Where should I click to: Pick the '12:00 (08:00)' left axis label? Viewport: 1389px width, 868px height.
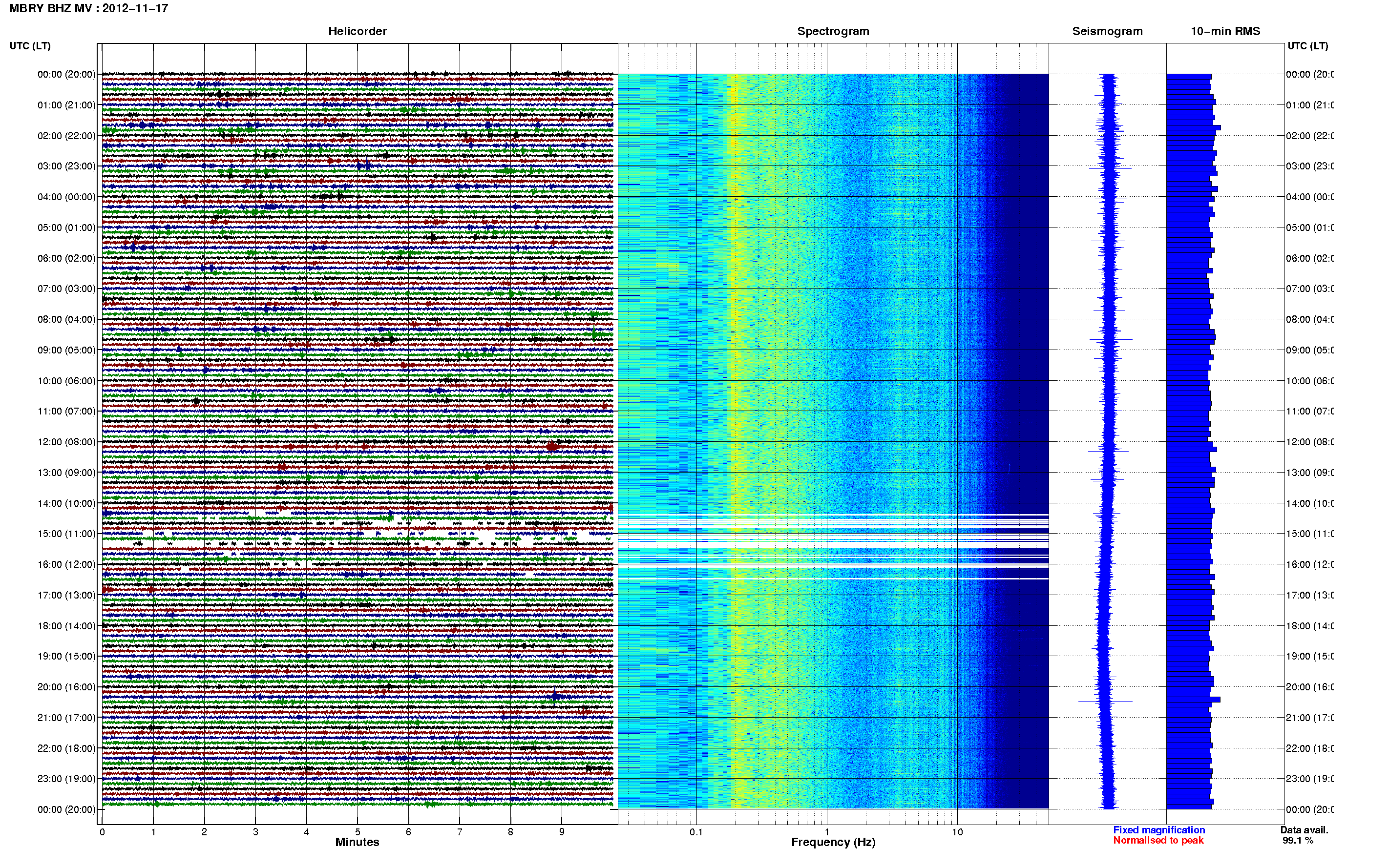(x=66, y=442)
